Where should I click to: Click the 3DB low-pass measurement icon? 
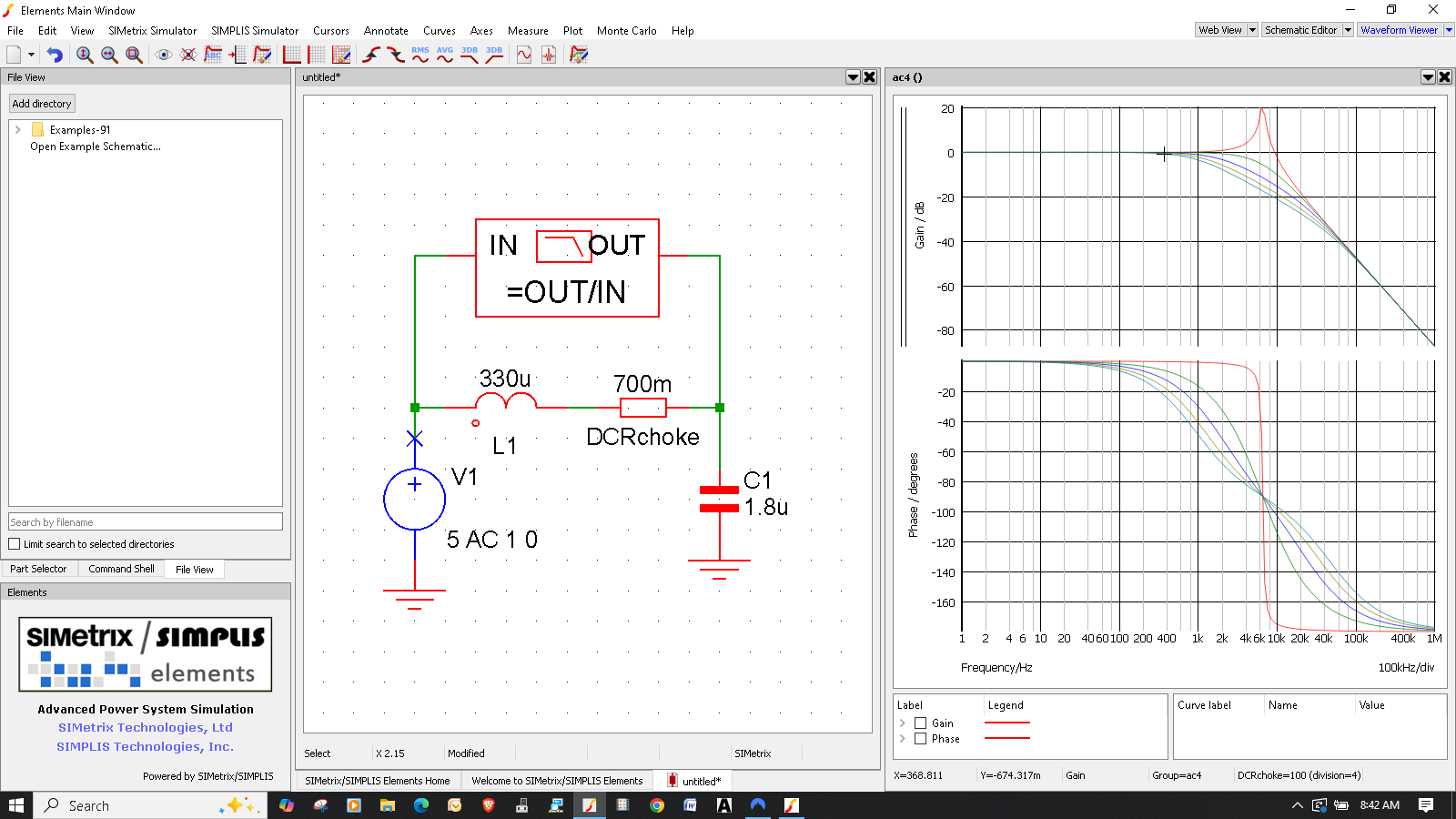(470, 55)
